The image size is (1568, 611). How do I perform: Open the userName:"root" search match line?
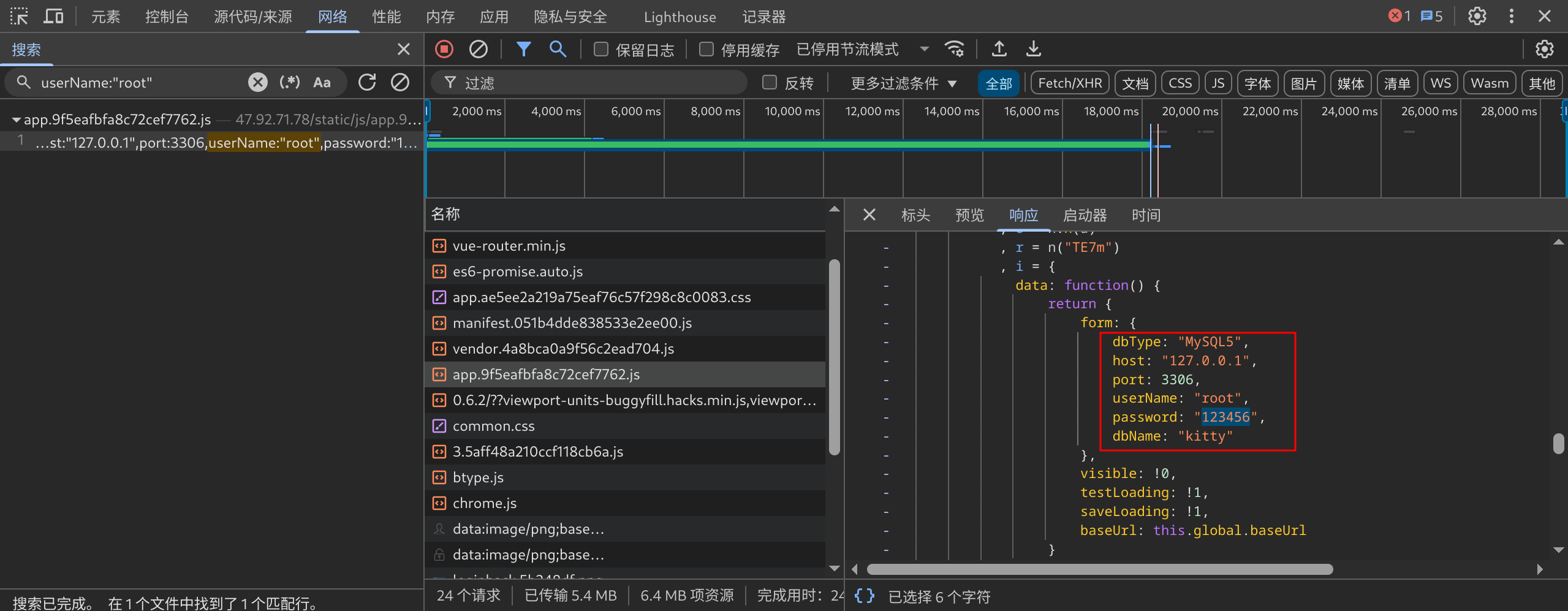pos(211,143)
